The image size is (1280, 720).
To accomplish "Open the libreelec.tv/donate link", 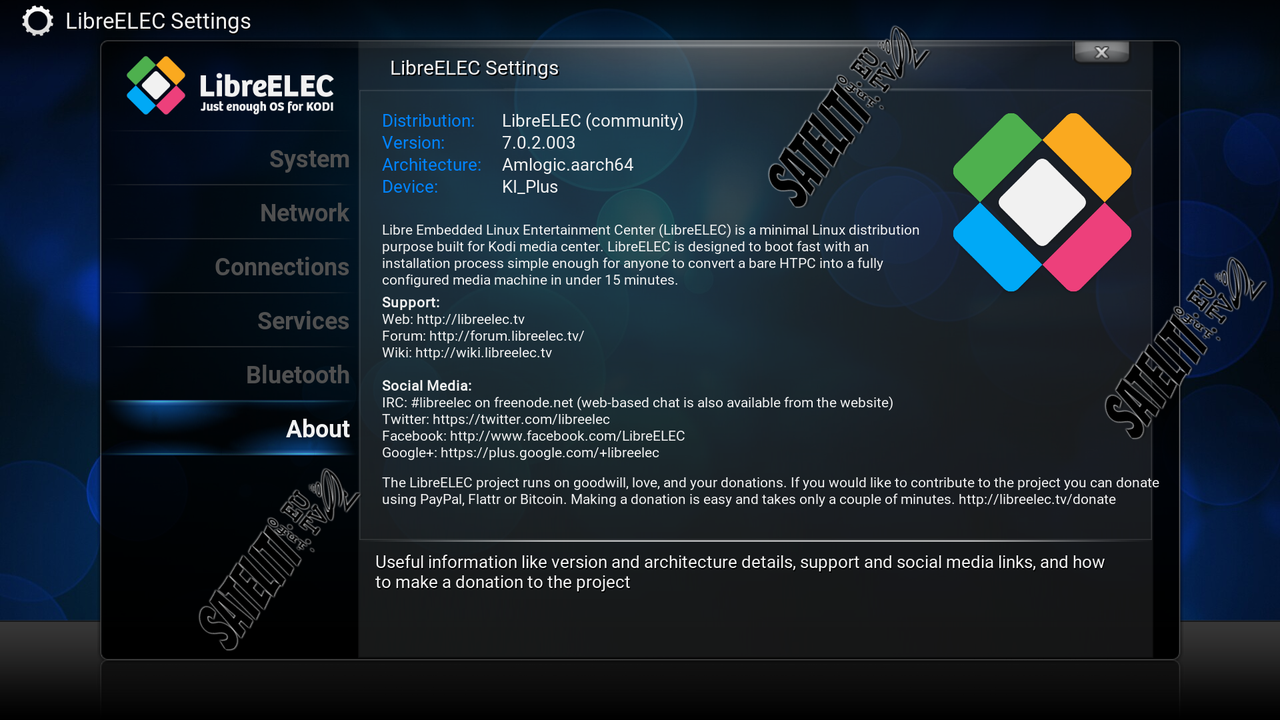I will click(x=1037, y=499).
